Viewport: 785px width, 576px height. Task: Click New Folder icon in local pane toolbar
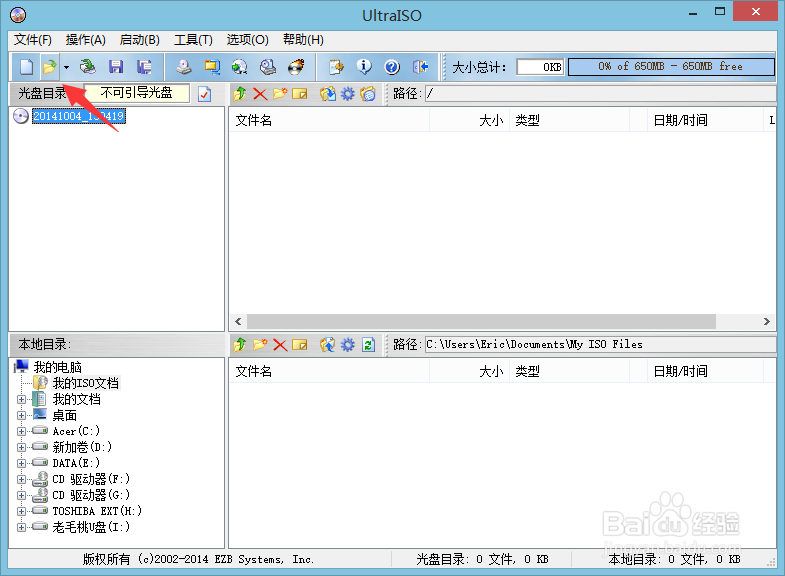(x=260, y=344)
